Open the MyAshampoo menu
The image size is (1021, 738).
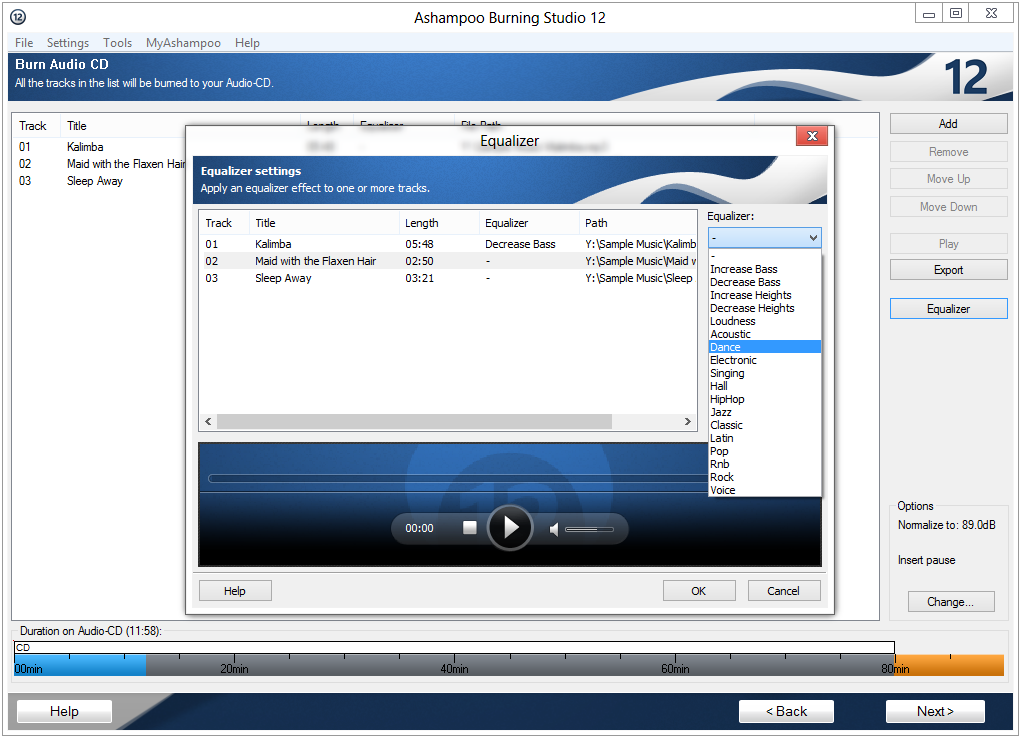[183, 42]
